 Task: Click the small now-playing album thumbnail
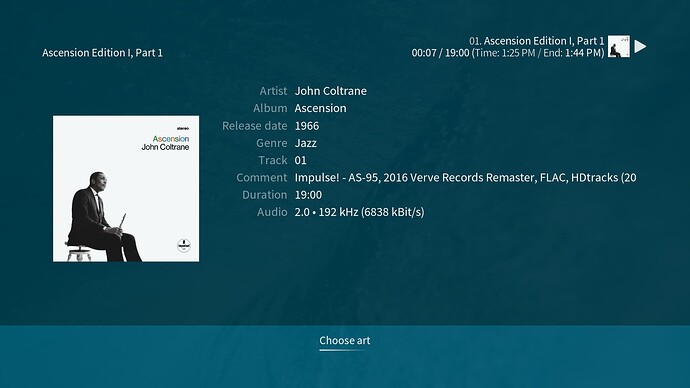coord(619,47)
